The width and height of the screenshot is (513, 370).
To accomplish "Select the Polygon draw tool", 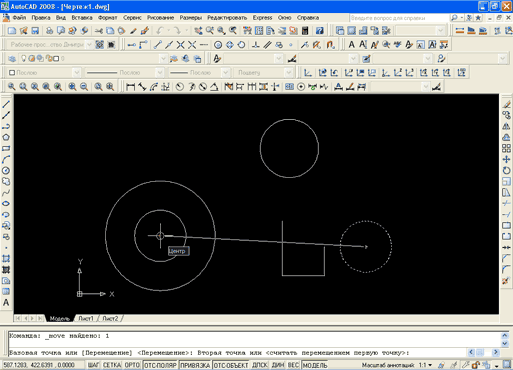I will click(x=6, y=137).
